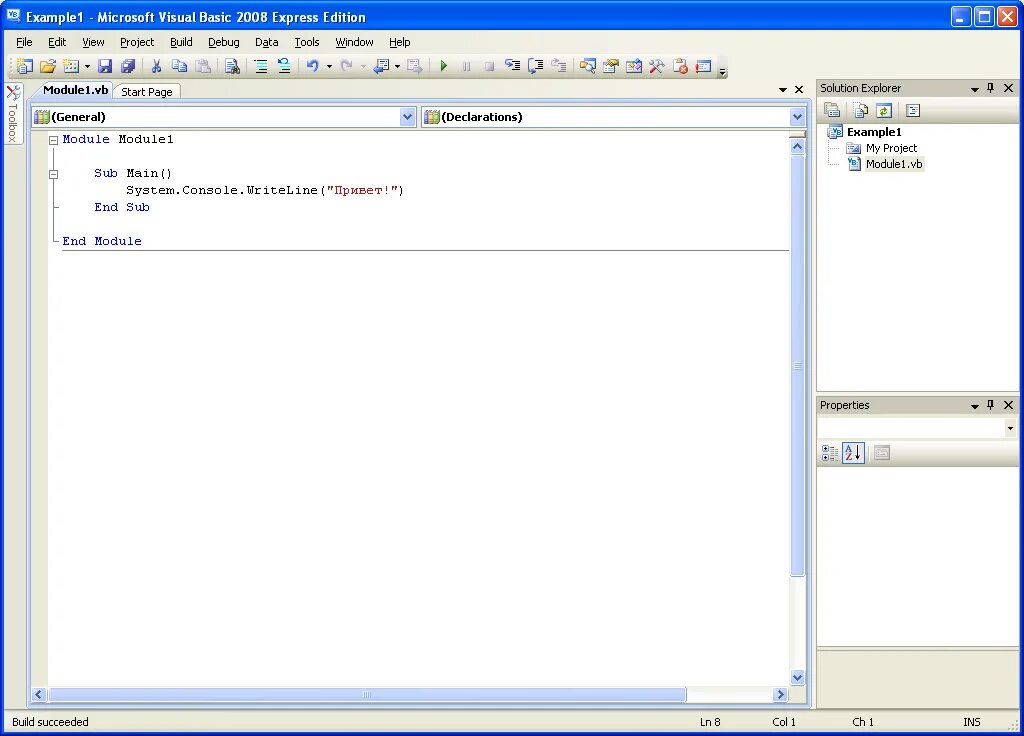The width and height of the screenshot is (1024, 736).
Task: Click the Stop Debugging square icon
Action: [x=489, y=66]
